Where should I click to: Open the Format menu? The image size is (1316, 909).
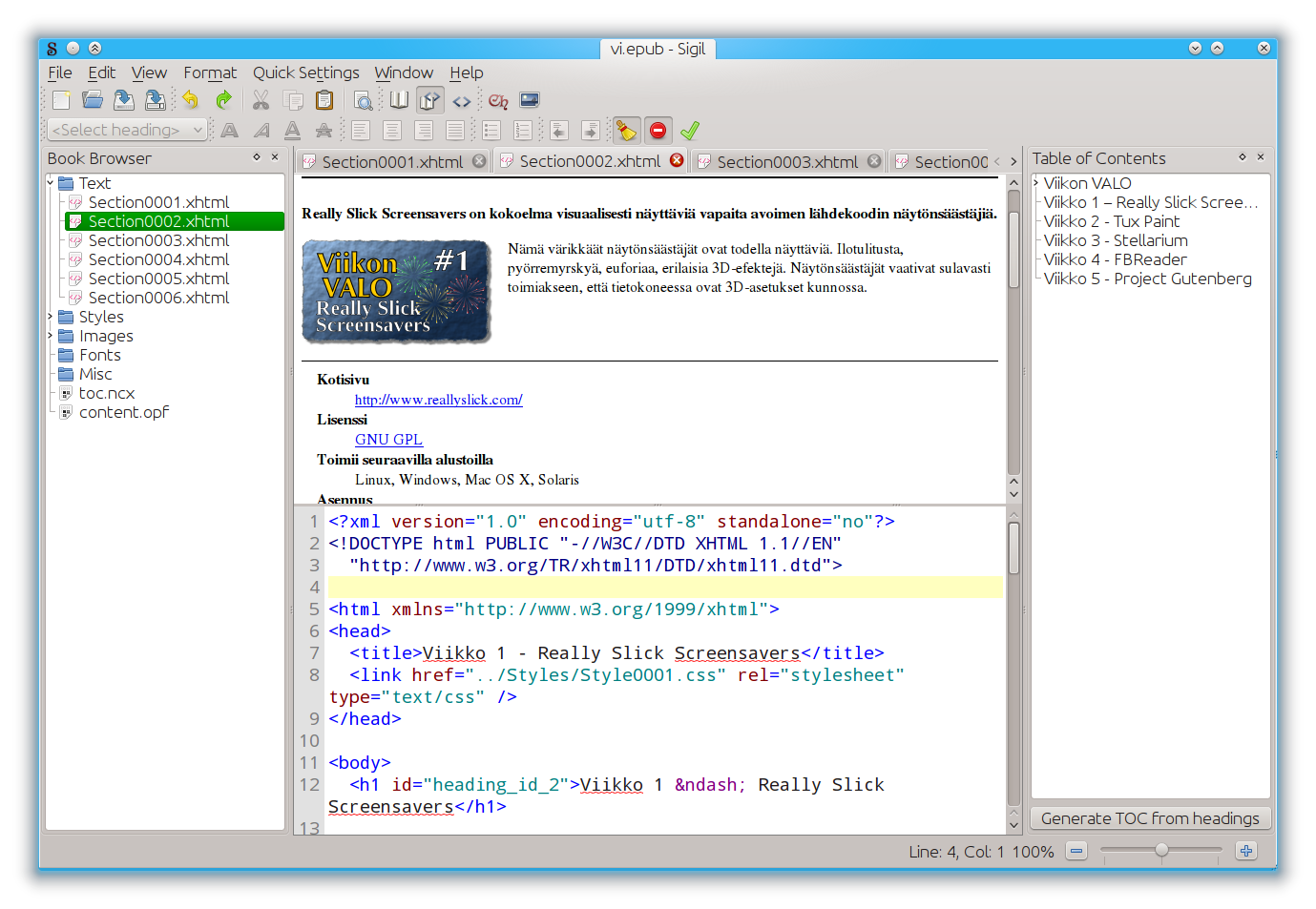210,72
